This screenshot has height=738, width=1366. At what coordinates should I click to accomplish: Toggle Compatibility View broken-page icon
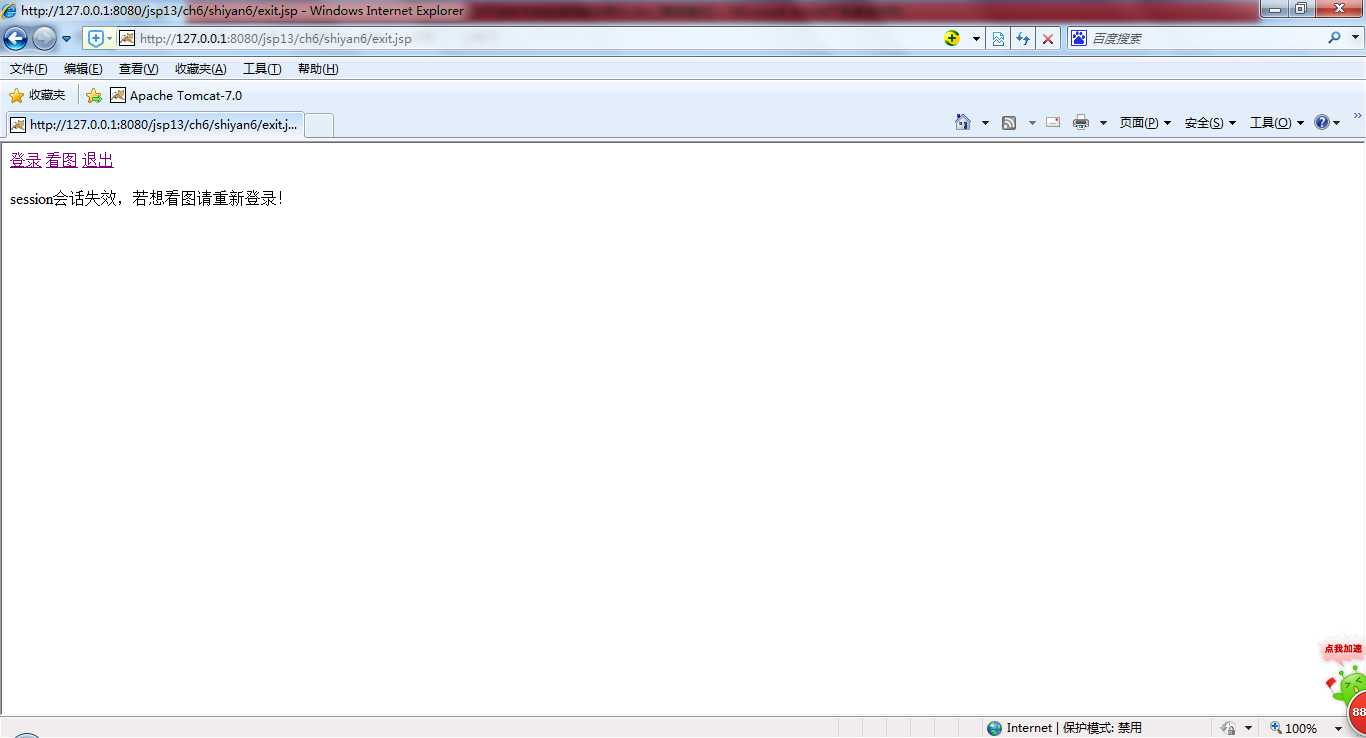(x=998, y=39)
